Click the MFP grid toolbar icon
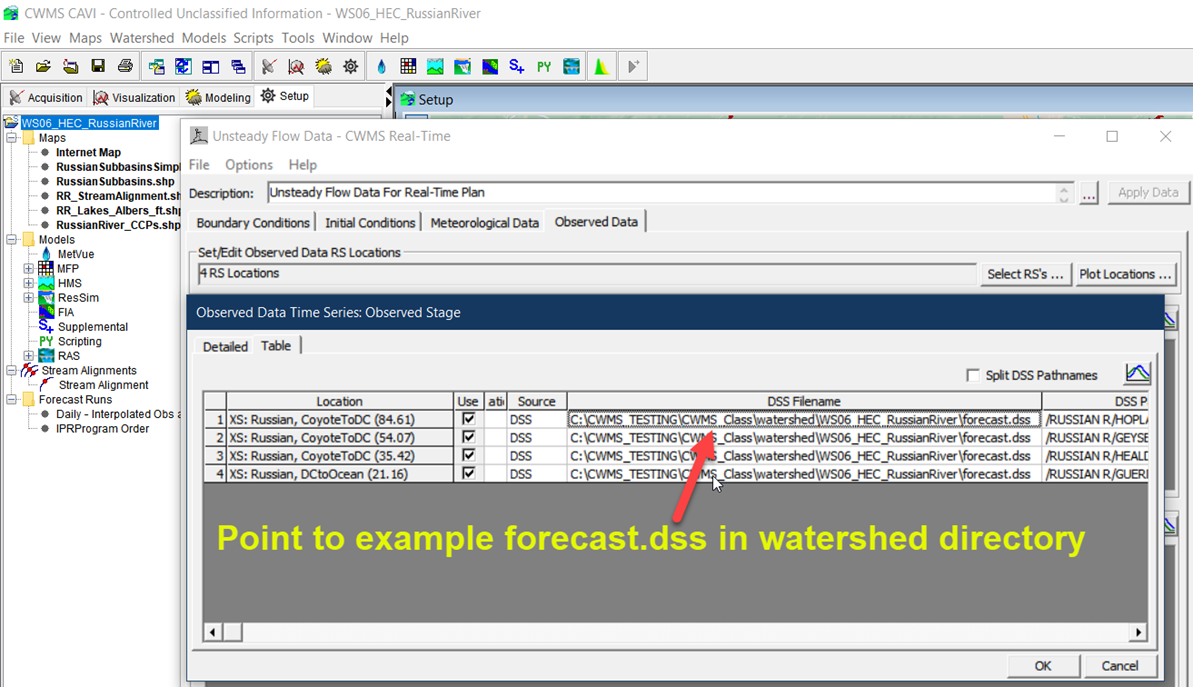 coord(409,67)
